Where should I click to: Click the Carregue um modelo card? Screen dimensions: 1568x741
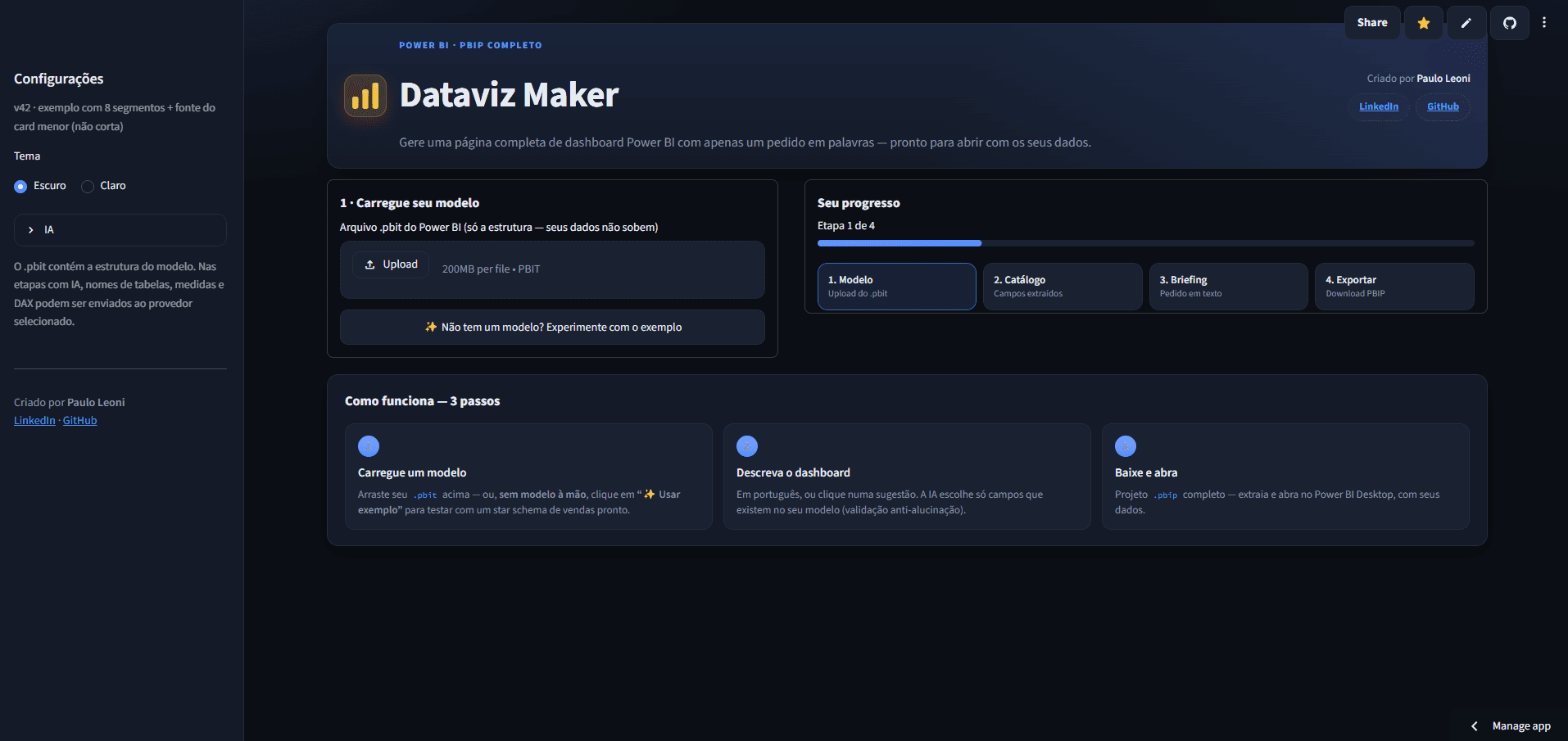(x=528, y=477)
